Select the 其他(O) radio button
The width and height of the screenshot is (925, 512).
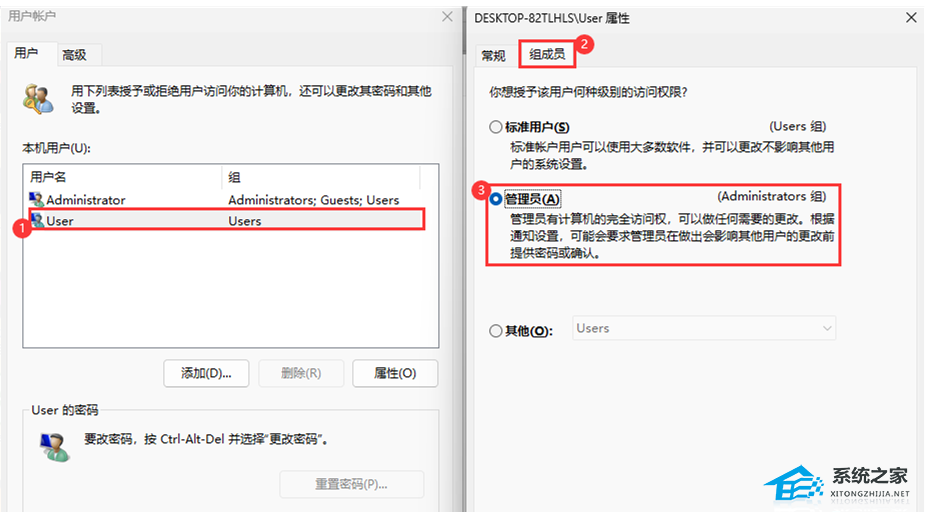click(496, 331)
